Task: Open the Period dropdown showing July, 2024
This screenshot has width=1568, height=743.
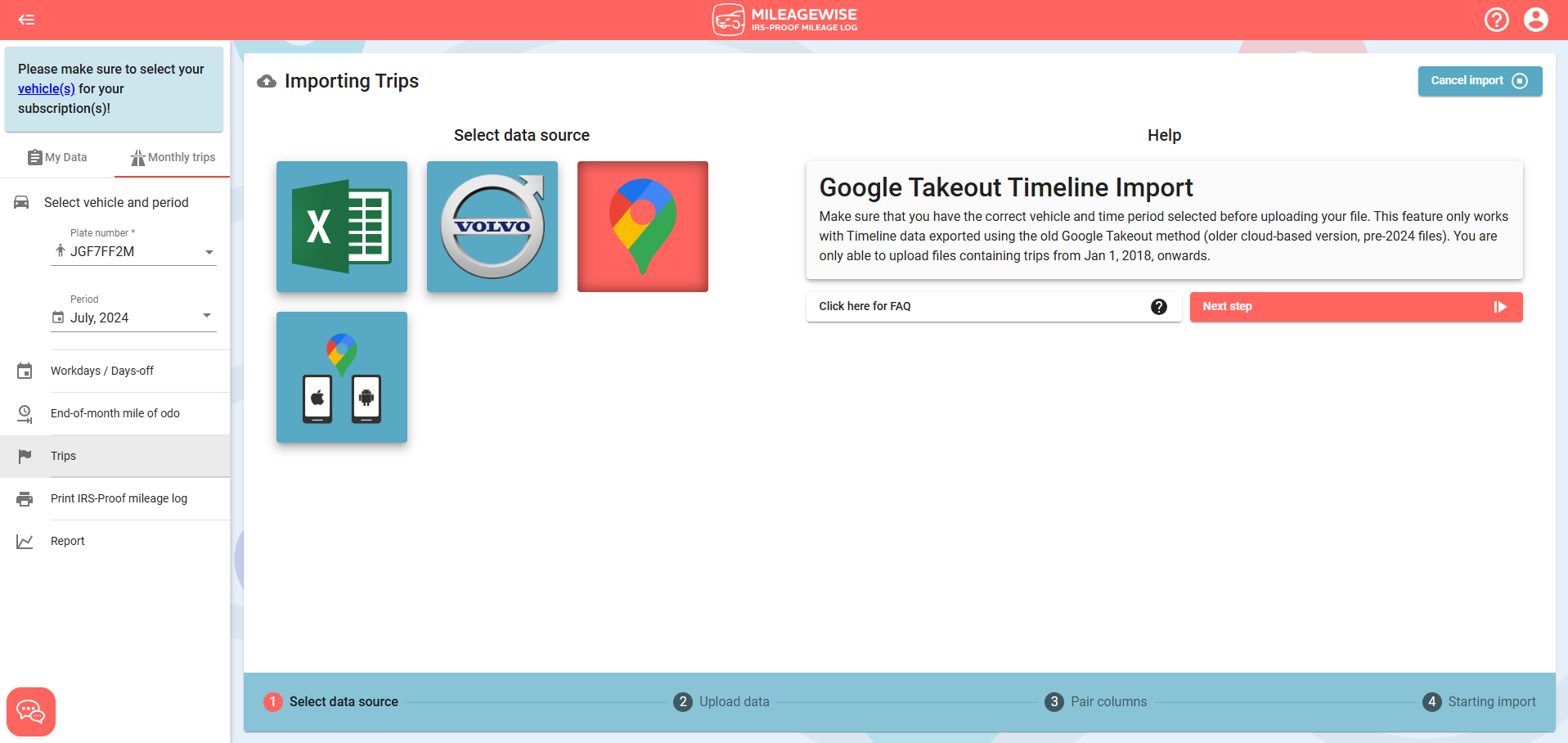Action: tap(133, 317)
